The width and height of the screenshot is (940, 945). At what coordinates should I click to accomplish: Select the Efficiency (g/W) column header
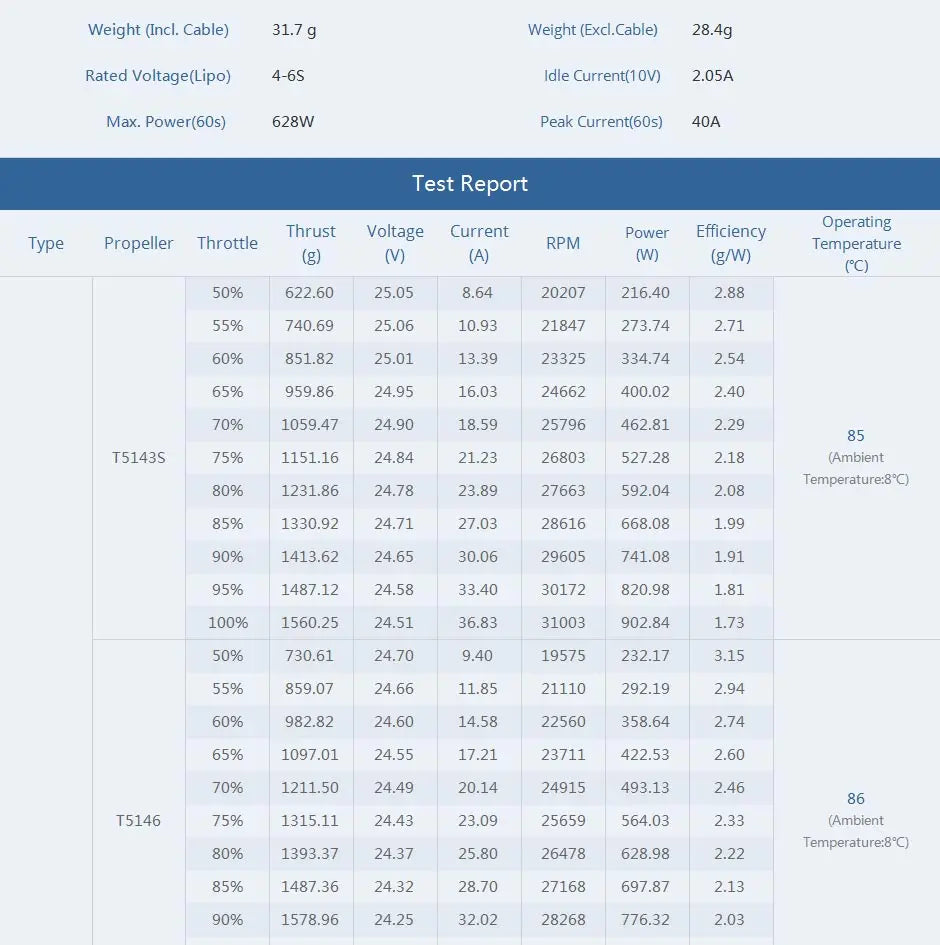pyautogui.click(x=731, y=243)
